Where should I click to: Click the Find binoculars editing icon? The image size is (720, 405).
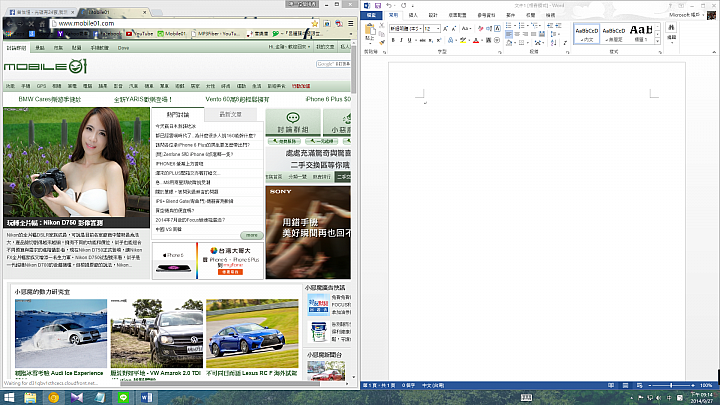coord(671,28)
